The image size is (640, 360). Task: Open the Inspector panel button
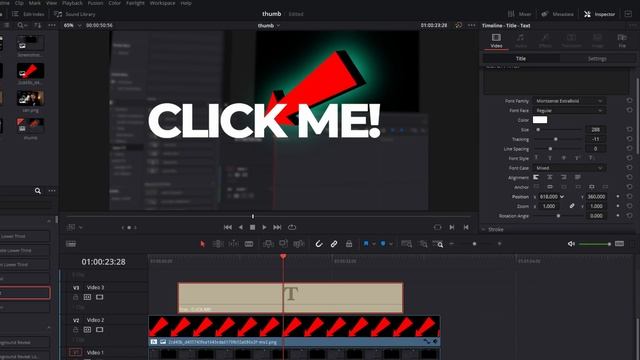point(600,14)
